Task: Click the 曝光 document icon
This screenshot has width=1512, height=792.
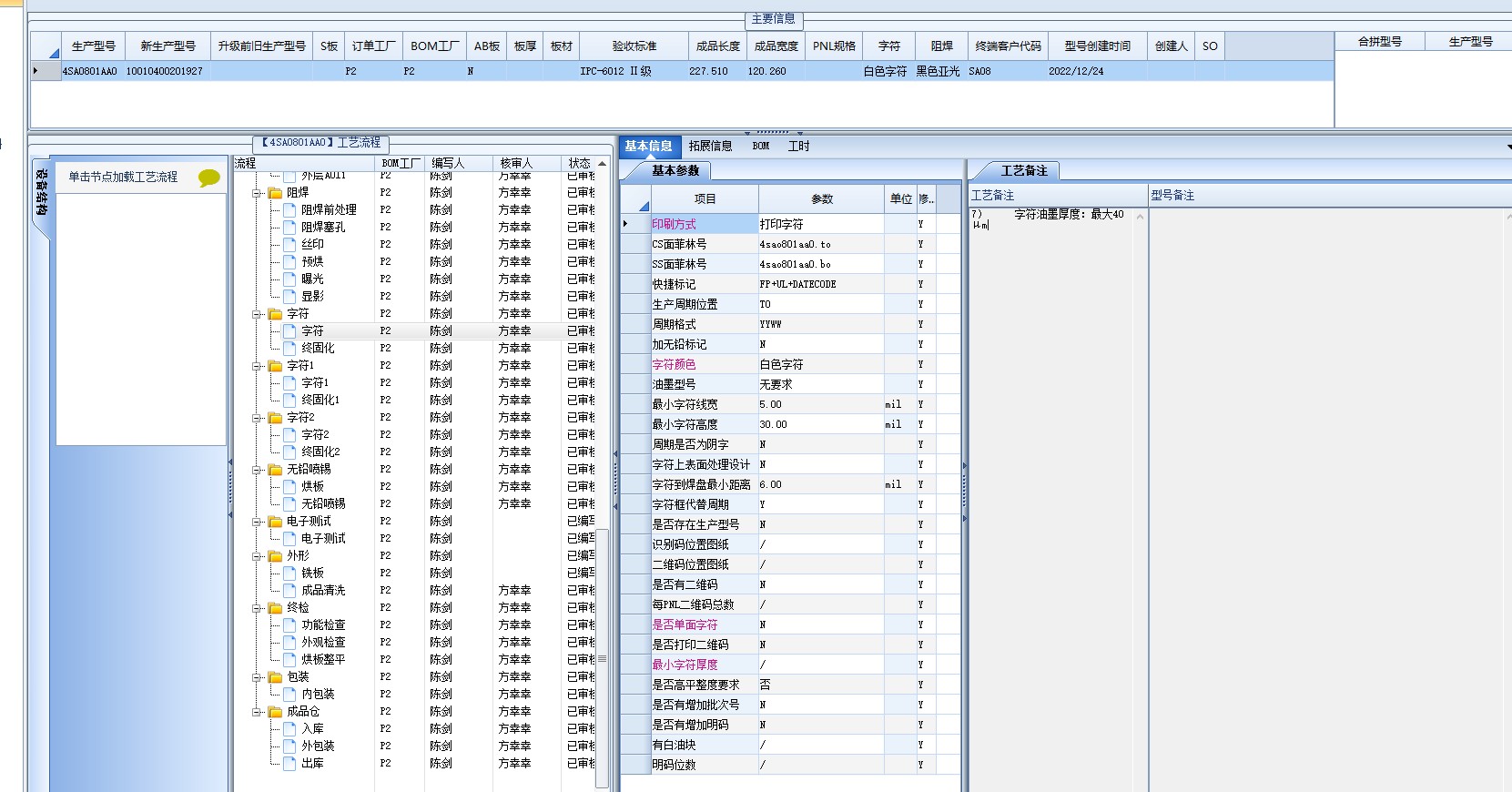Action: click(289, 279)
